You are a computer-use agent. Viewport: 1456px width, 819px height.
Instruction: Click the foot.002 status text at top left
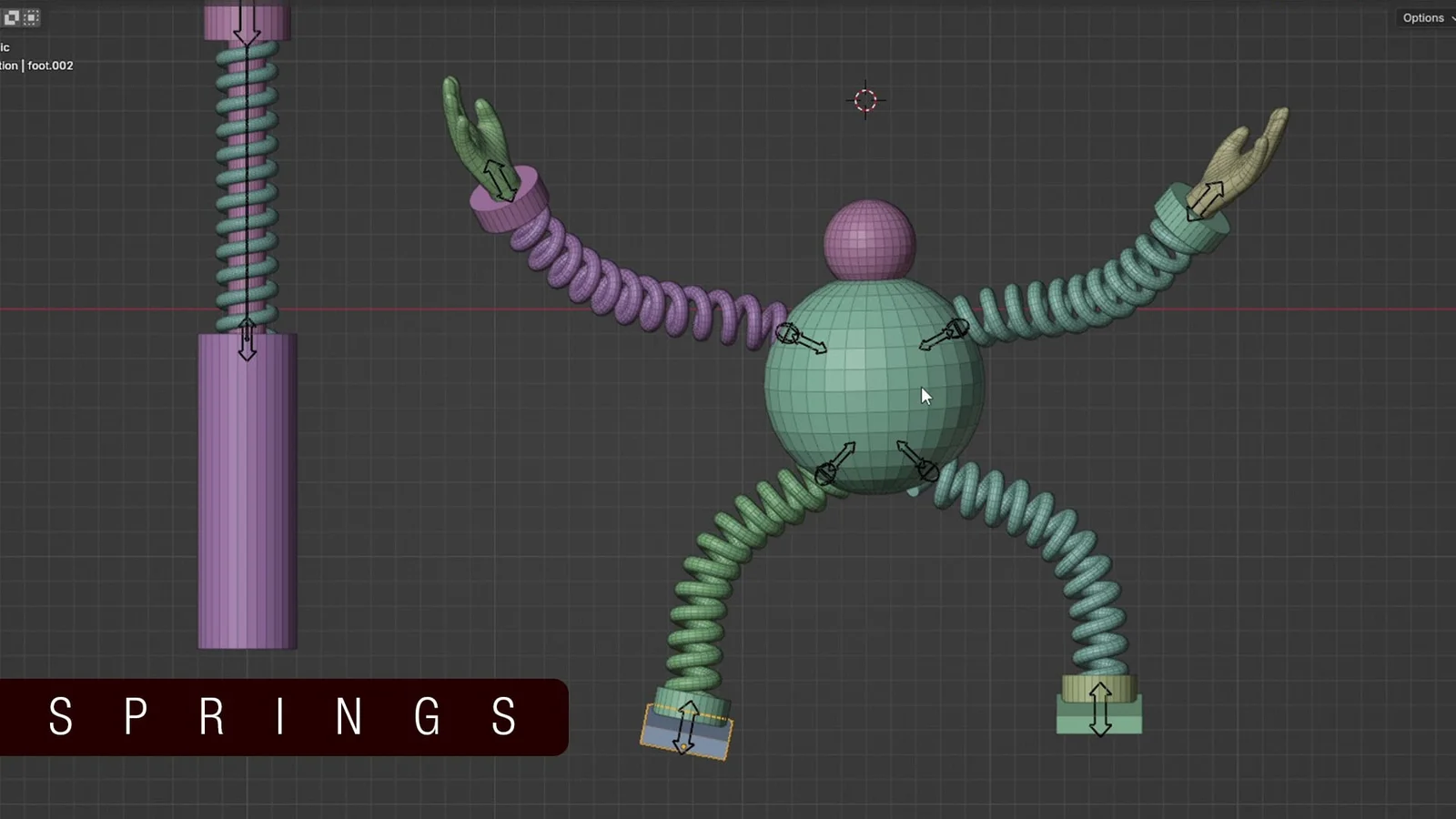[50, 66]
